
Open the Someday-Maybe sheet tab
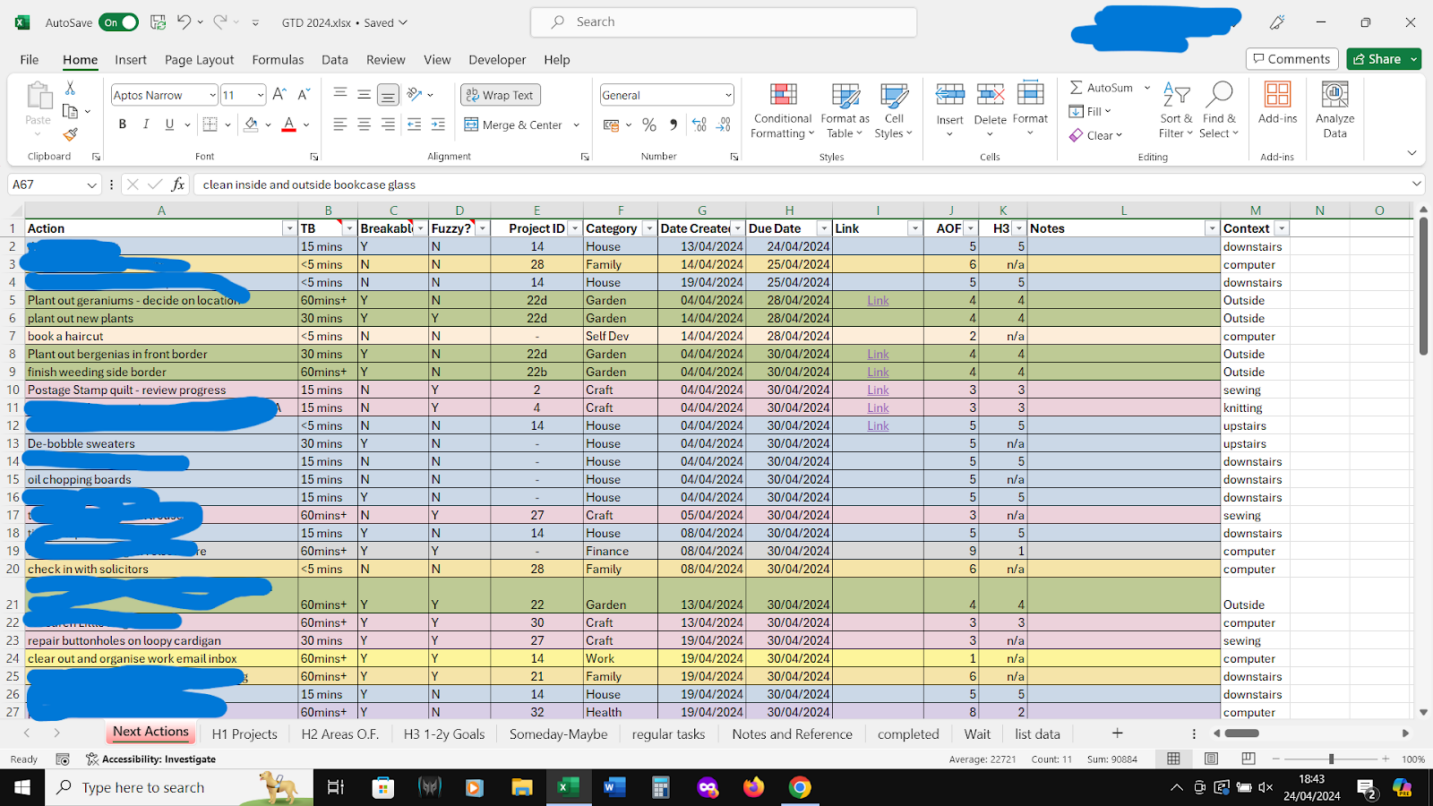click(558, 733)
